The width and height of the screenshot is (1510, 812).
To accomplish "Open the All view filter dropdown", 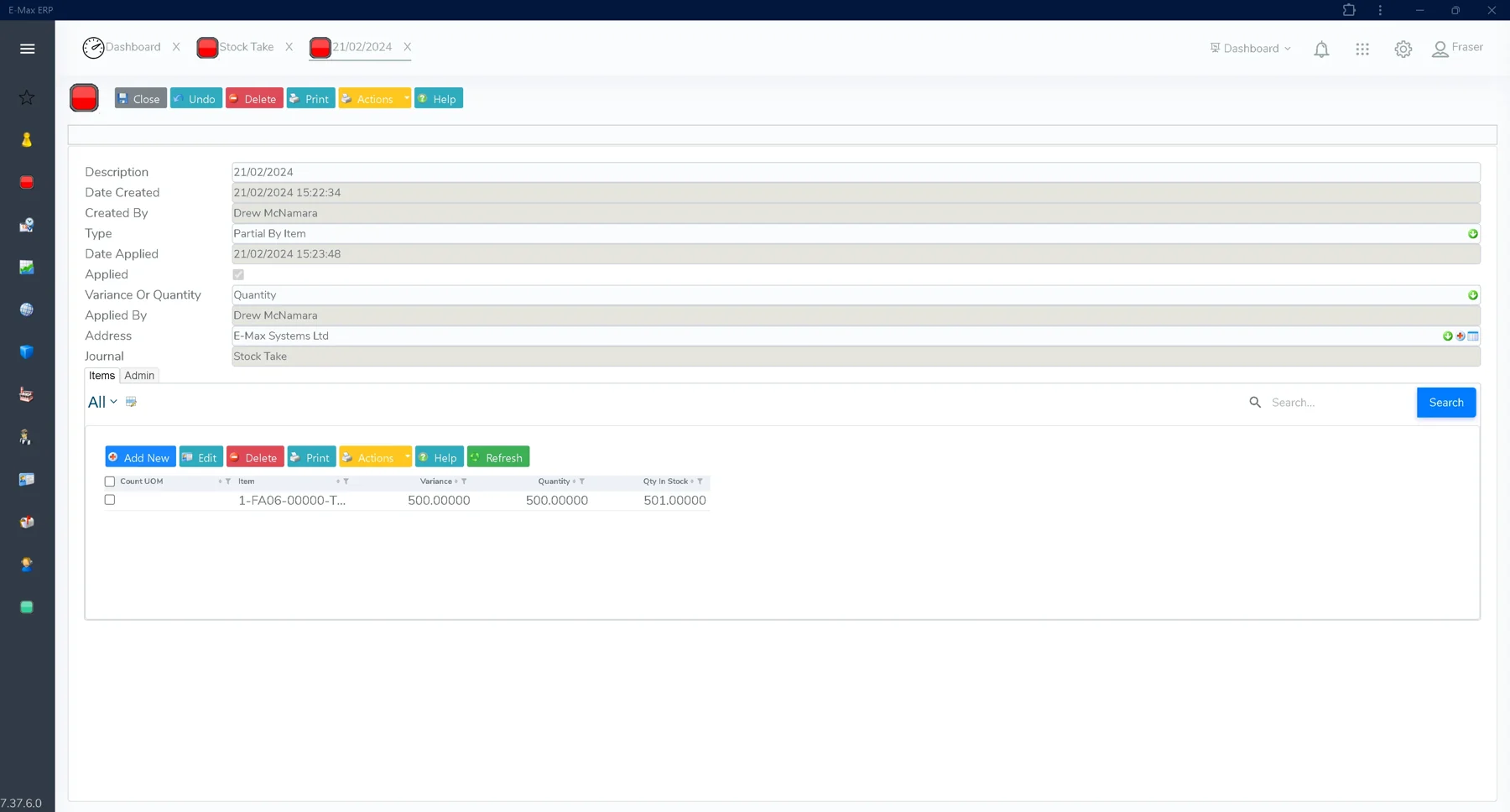I will [x=102, y=402].
